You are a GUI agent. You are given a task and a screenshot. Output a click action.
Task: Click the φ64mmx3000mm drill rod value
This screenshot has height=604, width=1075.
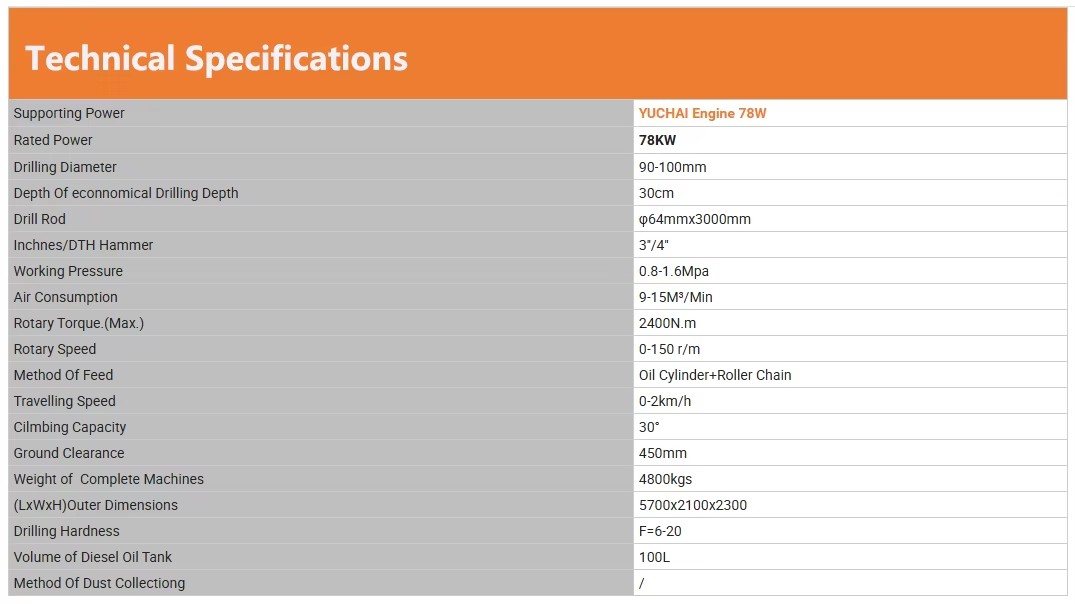tap(694, 219)
